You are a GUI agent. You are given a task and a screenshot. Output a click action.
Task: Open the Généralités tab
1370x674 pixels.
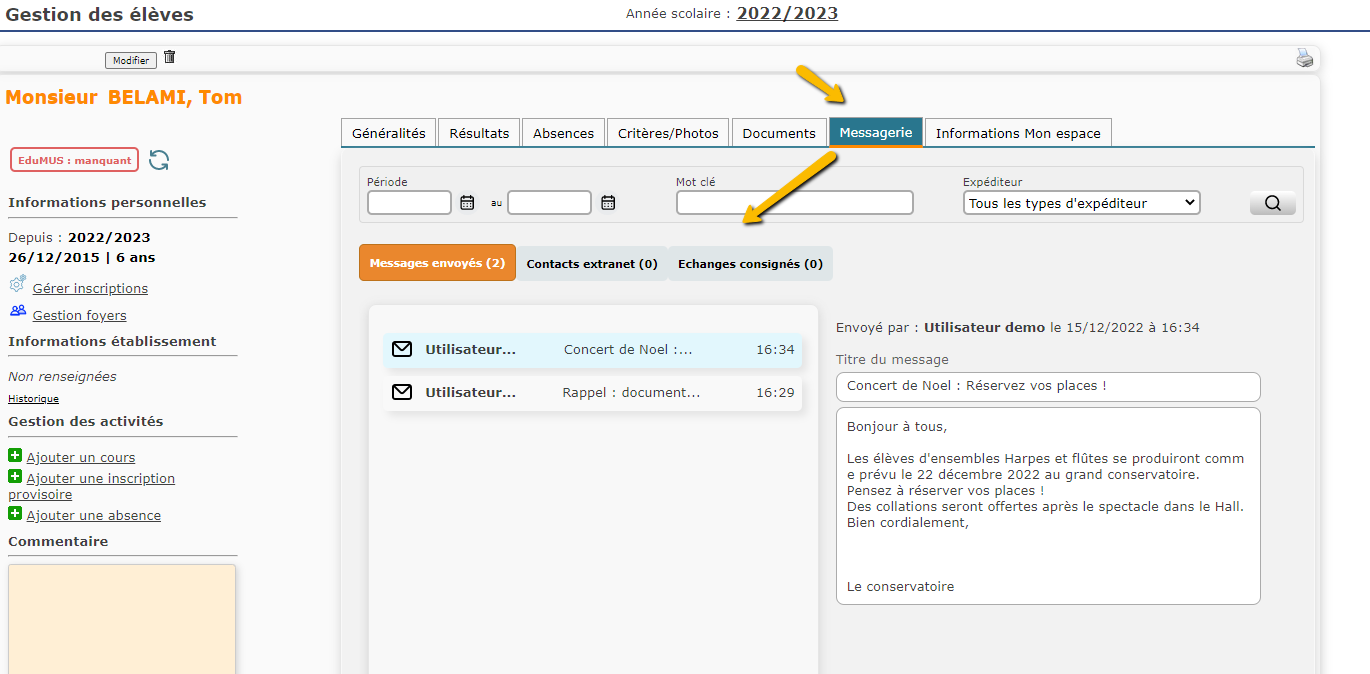[x=389, y=133]
